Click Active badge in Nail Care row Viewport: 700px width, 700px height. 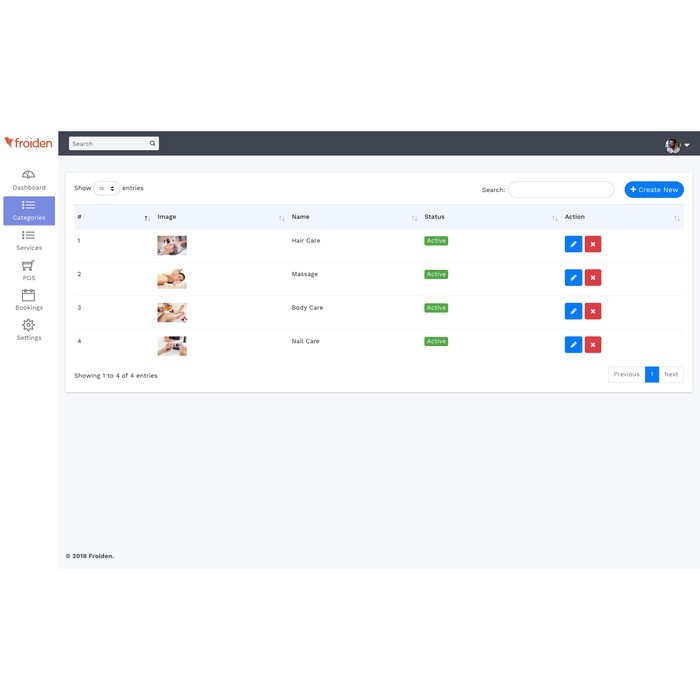(436, 341)
